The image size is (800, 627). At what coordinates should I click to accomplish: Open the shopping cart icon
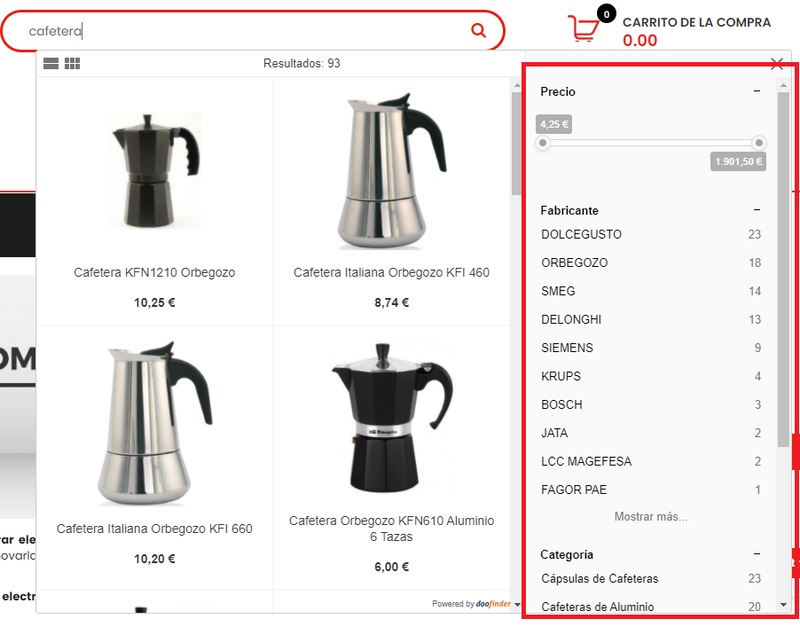(x=584, y=28)
